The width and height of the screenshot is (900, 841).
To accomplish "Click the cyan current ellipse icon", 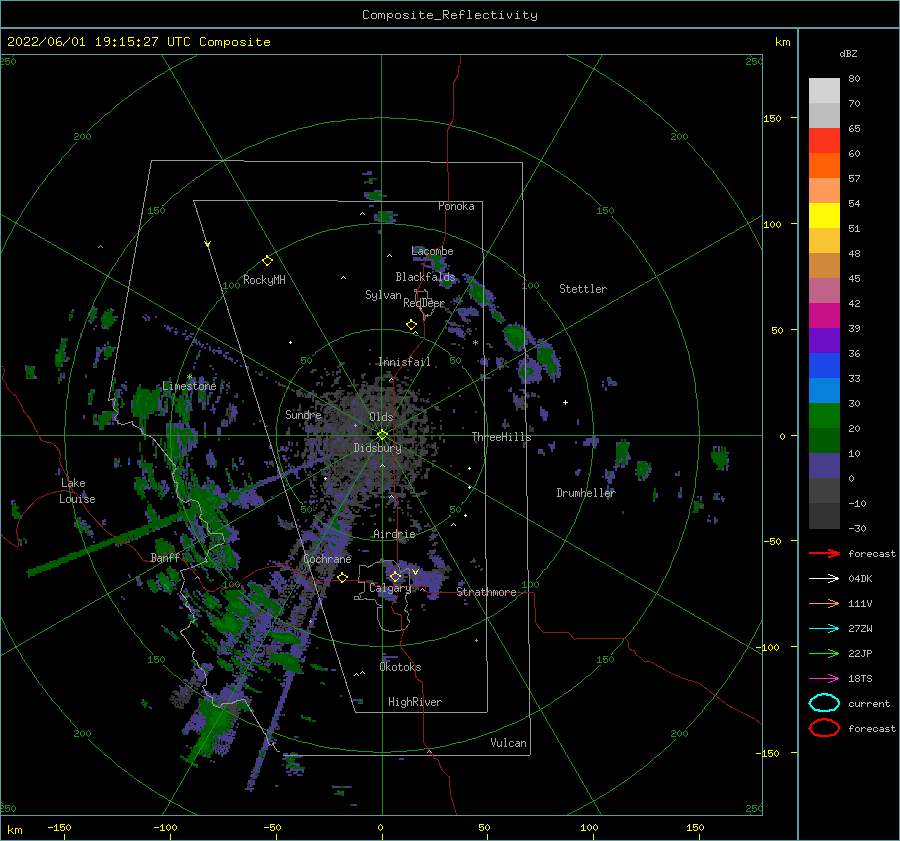I will (x=824, y=703).
